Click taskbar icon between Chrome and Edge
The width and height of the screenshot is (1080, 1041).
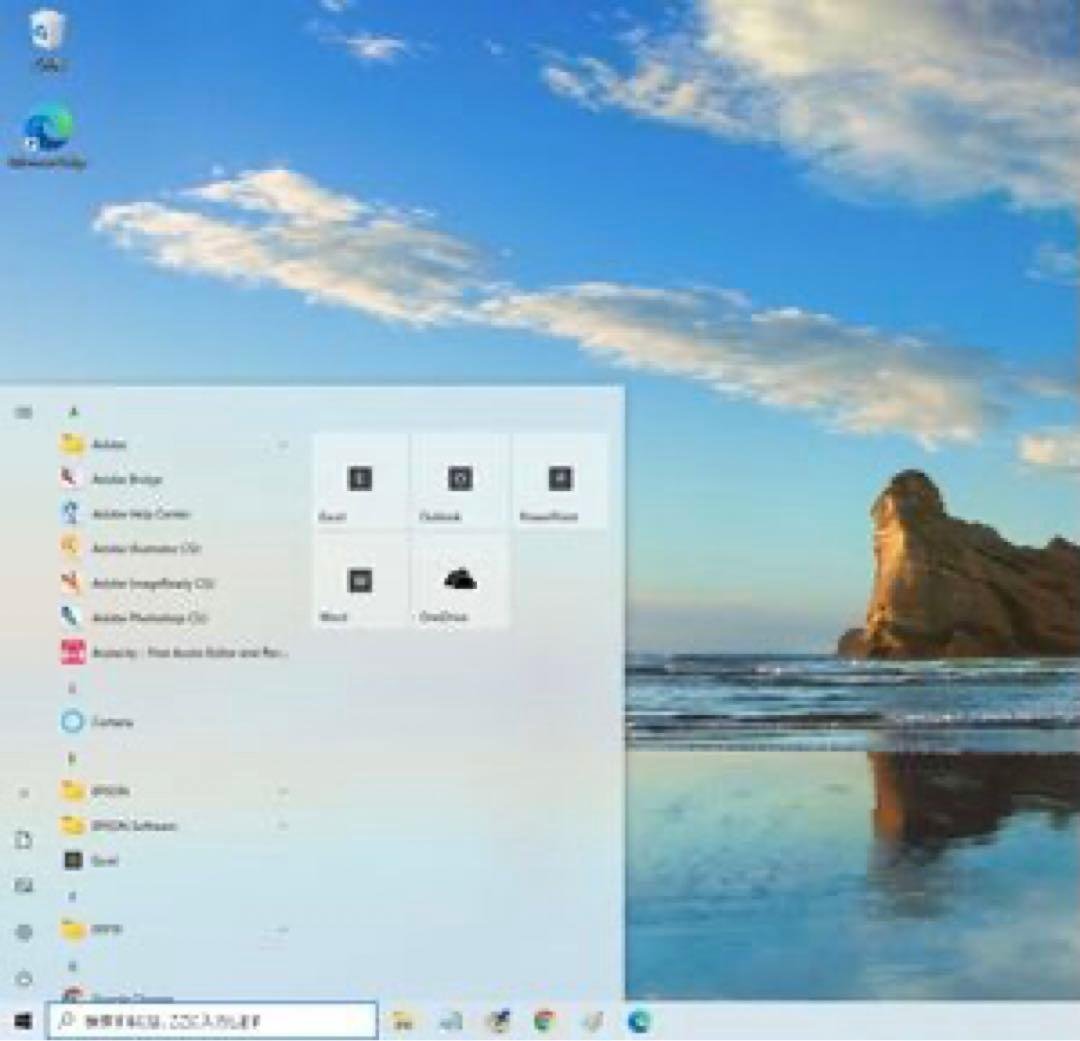pyautogui.click(x=592, y=1021)
